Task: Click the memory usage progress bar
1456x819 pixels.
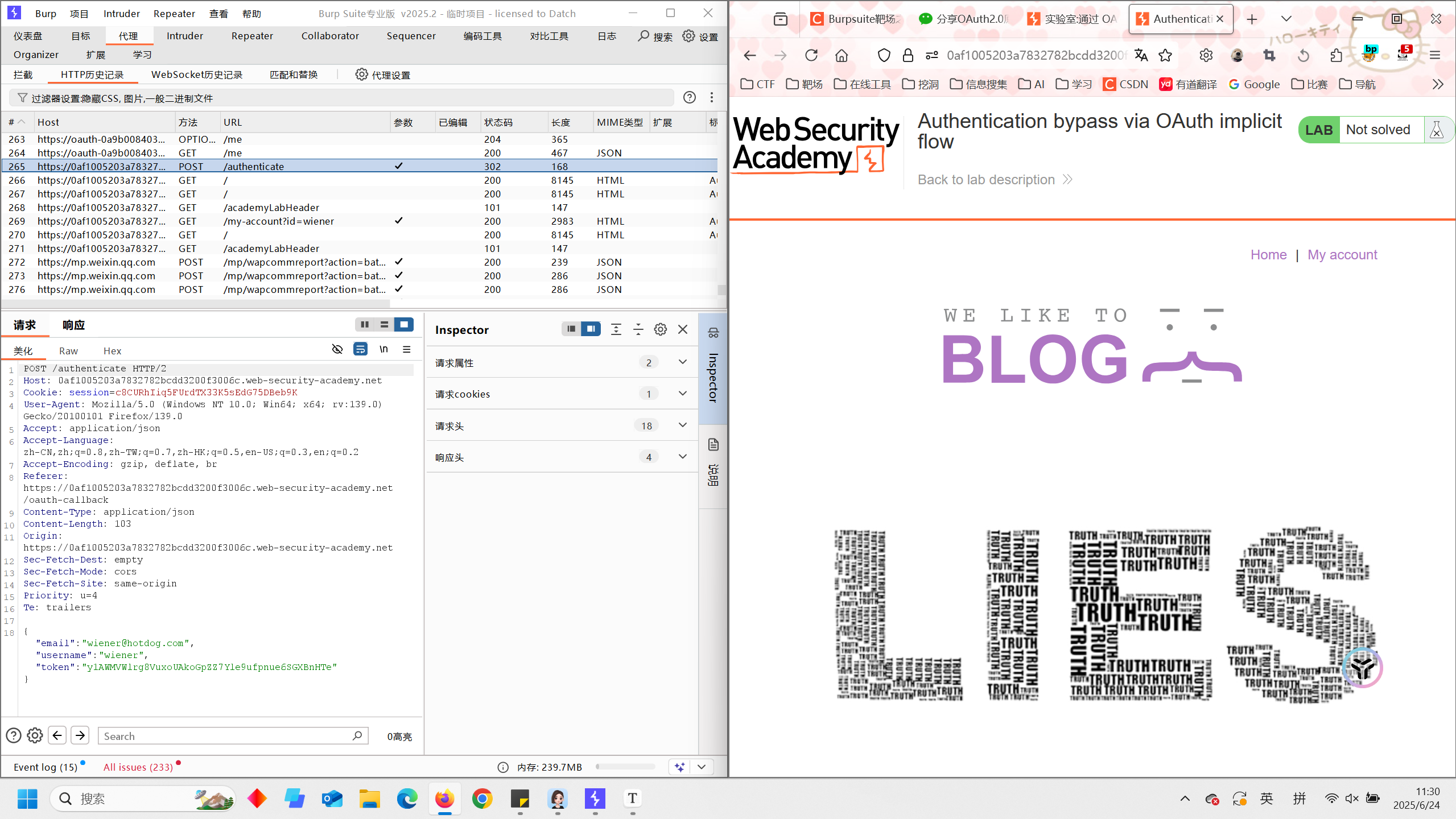Action: tap(625, 767)
